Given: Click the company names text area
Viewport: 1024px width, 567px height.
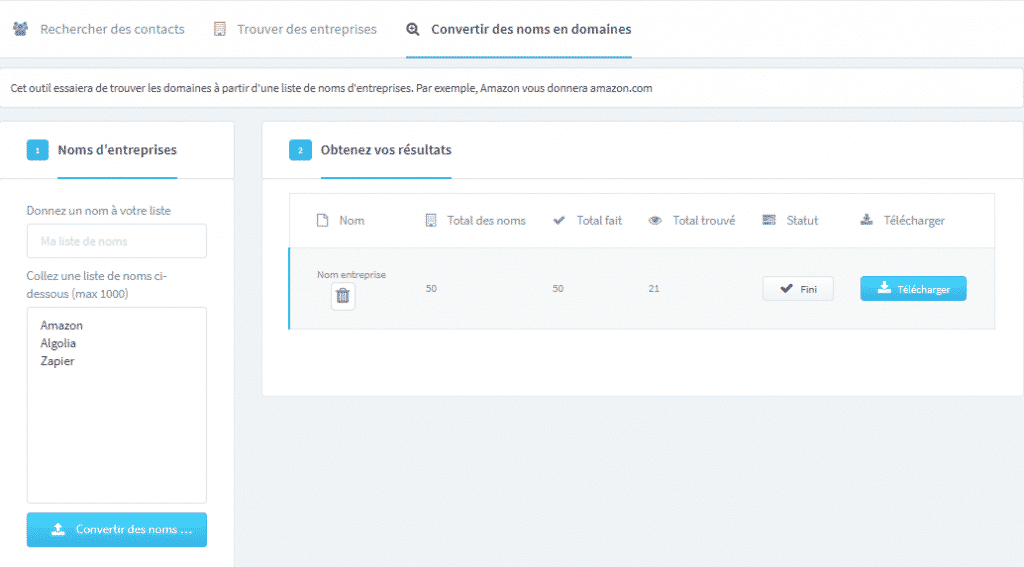Looking at the screenshot, I should [x=117, y=405].
